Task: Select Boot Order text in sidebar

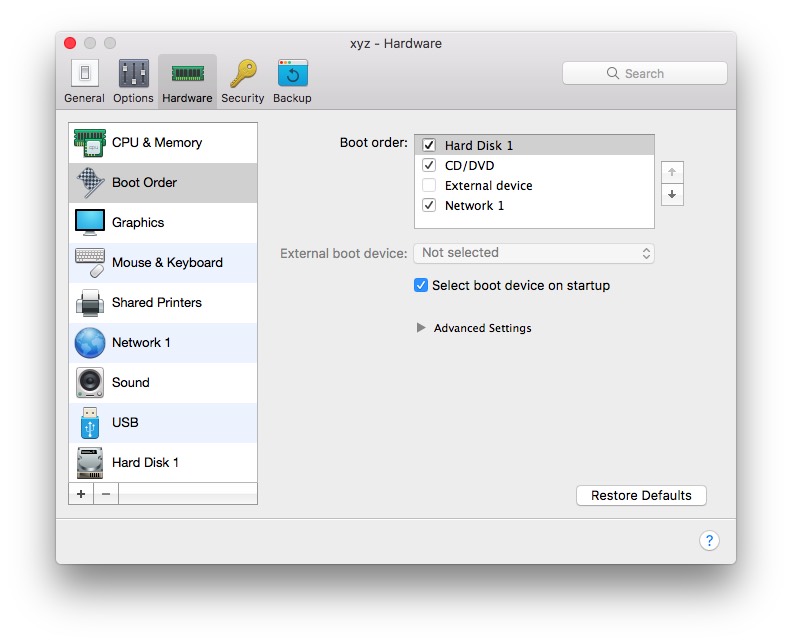Action: click(144, 183)
